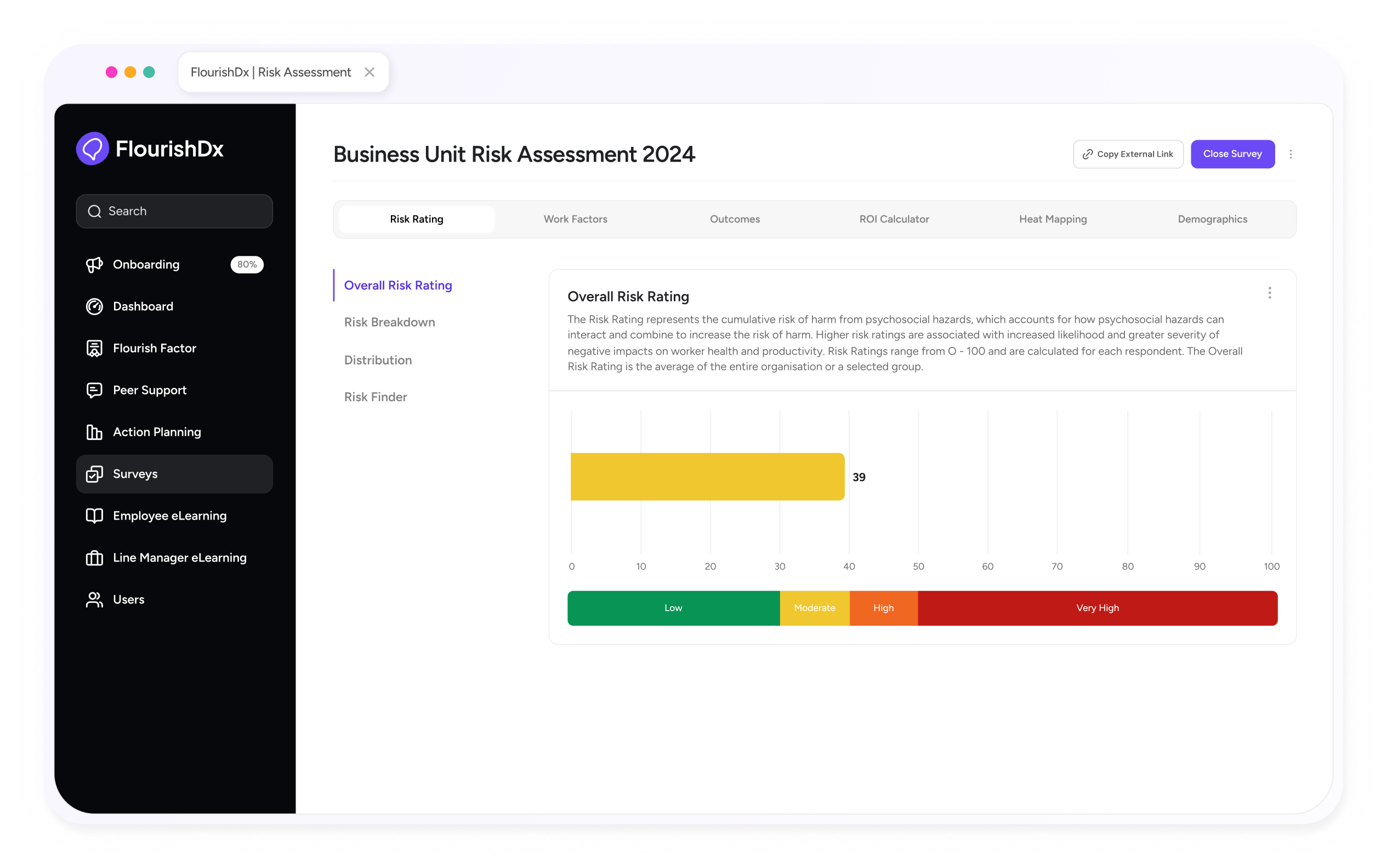
Task: Open the Outcomes tab
Action: (x=735, y=219)
